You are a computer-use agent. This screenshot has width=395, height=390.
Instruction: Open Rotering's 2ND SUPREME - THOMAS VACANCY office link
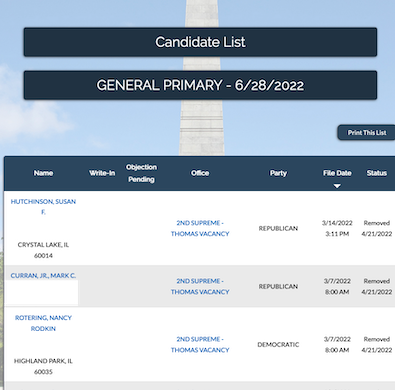tap(200, 344)
